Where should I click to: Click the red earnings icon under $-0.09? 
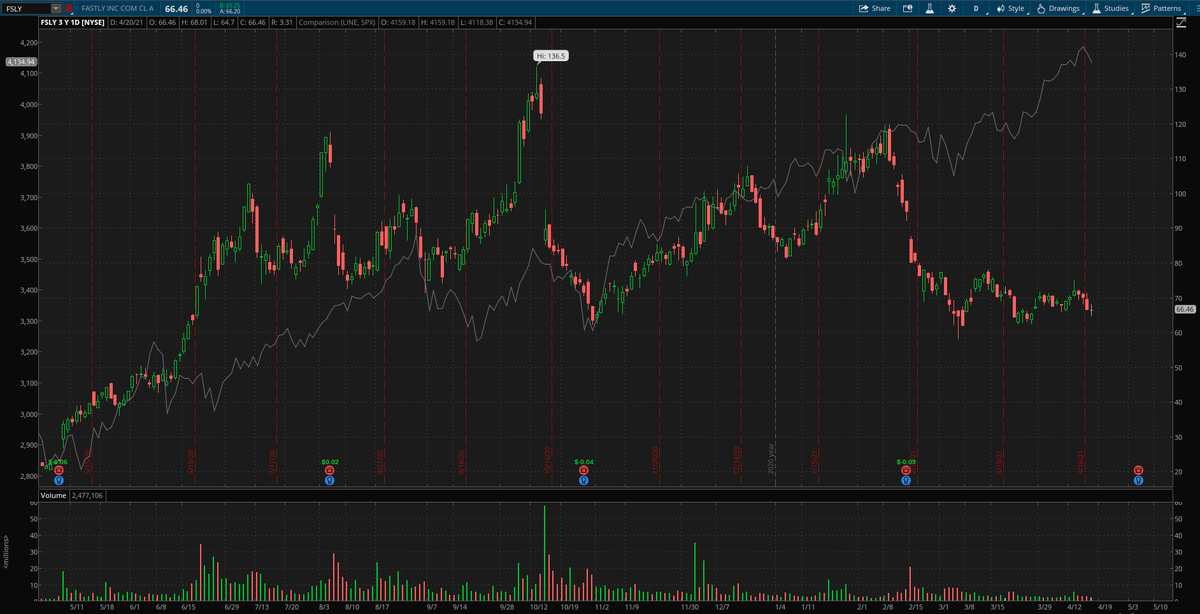point(906,470)
